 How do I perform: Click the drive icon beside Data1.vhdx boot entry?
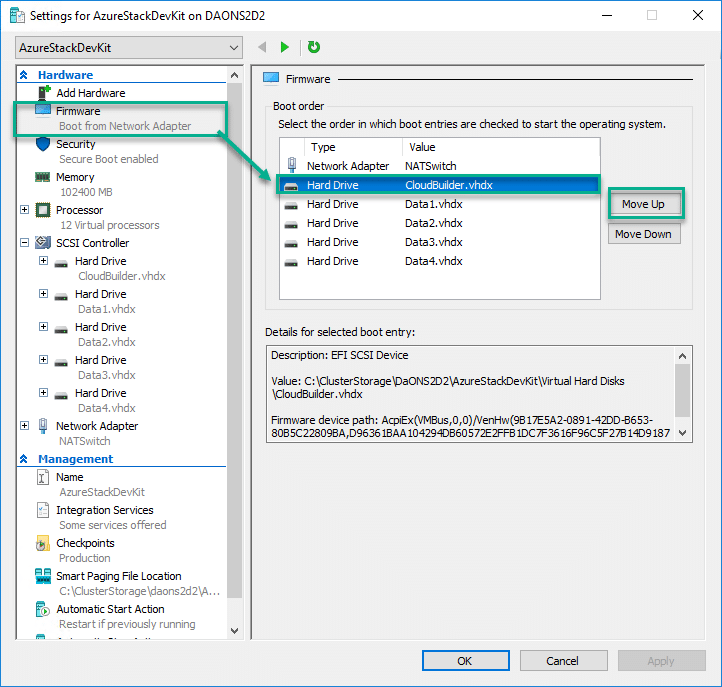[x=291, y=205]
